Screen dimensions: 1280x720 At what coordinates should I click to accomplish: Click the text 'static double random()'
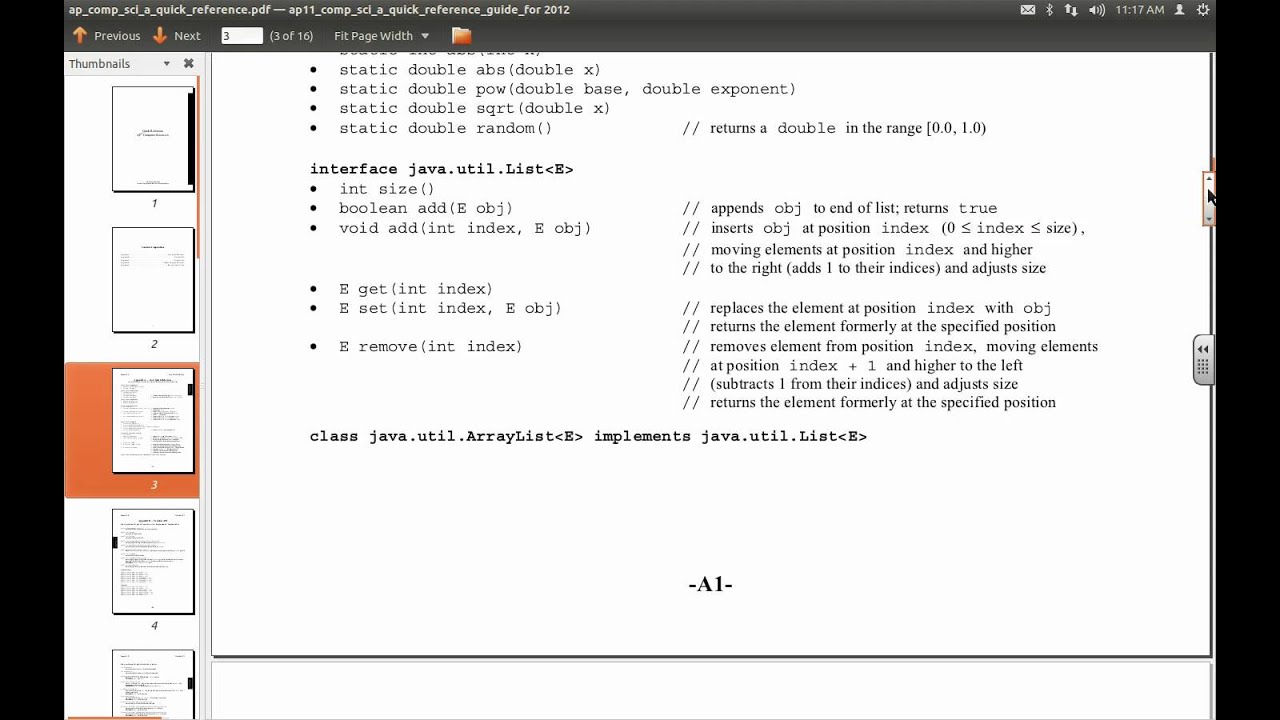pos(445,128)
